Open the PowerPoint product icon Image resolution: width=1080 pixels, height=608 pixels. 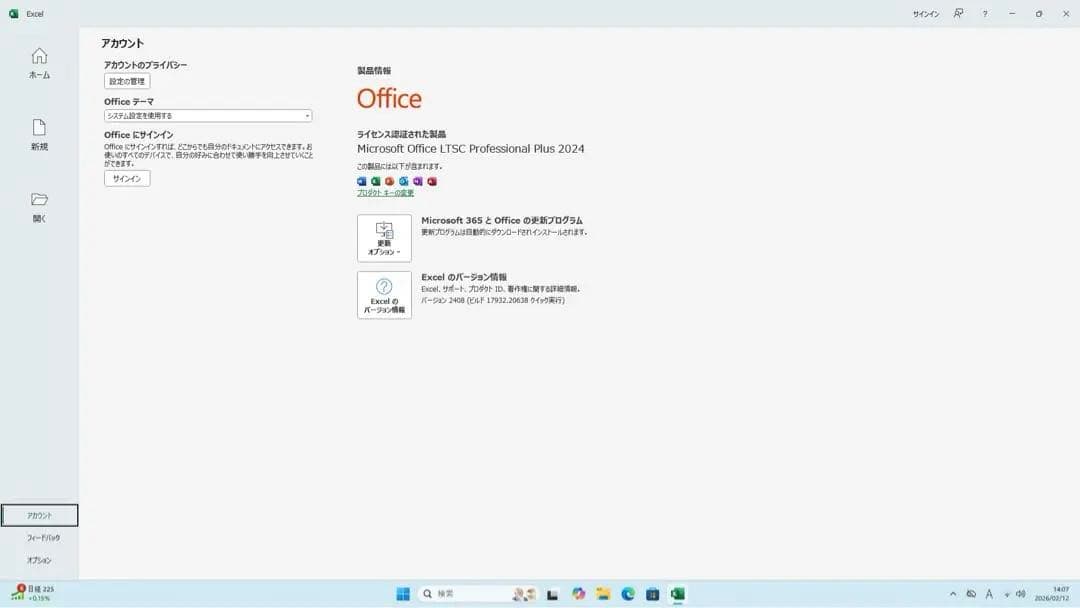pyautogui.click(x=390, y=180)
